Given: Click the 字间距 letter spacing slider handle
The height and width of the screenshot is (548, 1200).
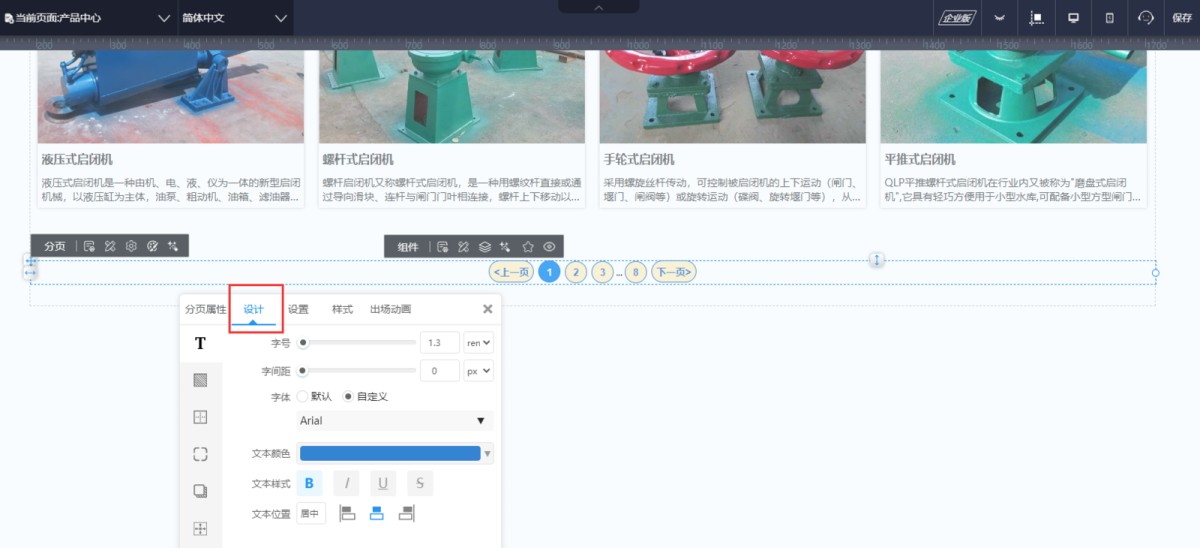Looking at the screenshot, I should [303, 371].
